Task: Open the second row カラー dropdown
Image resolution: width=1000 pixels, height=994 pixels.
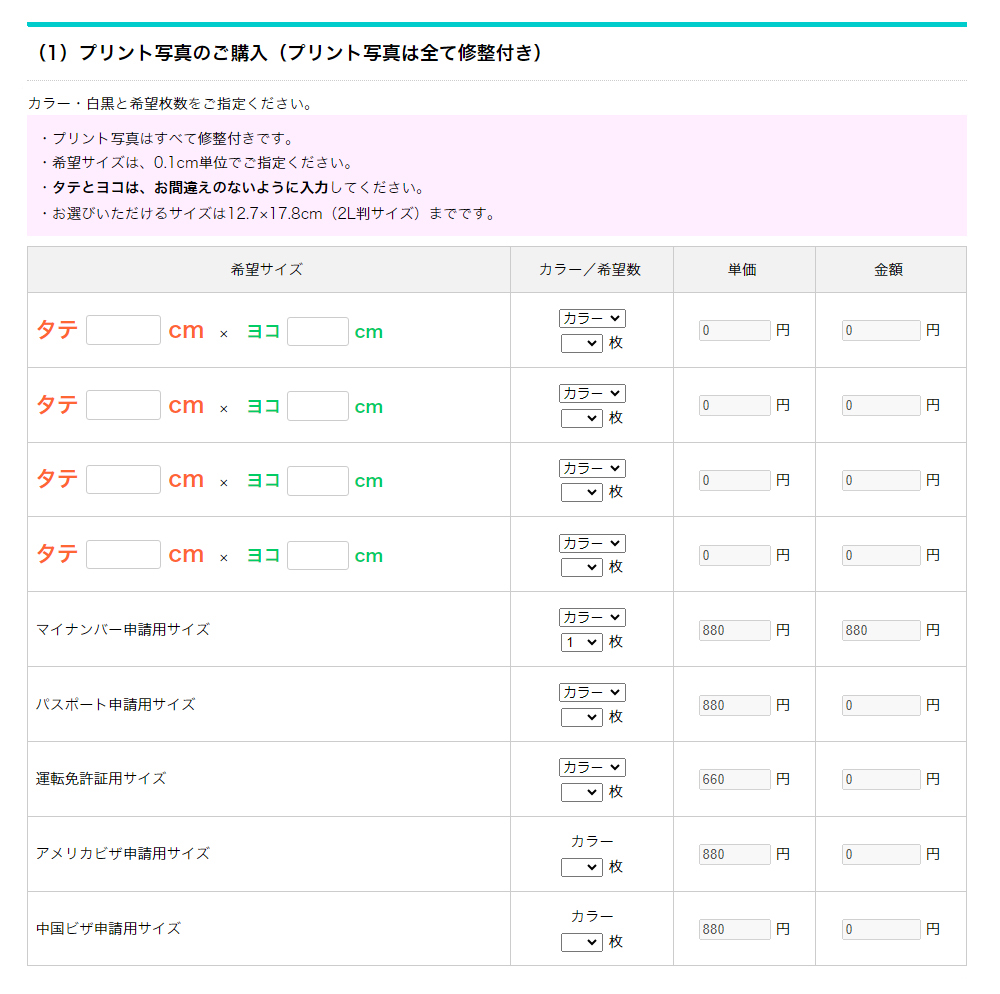Action: [x=592, y=393]
